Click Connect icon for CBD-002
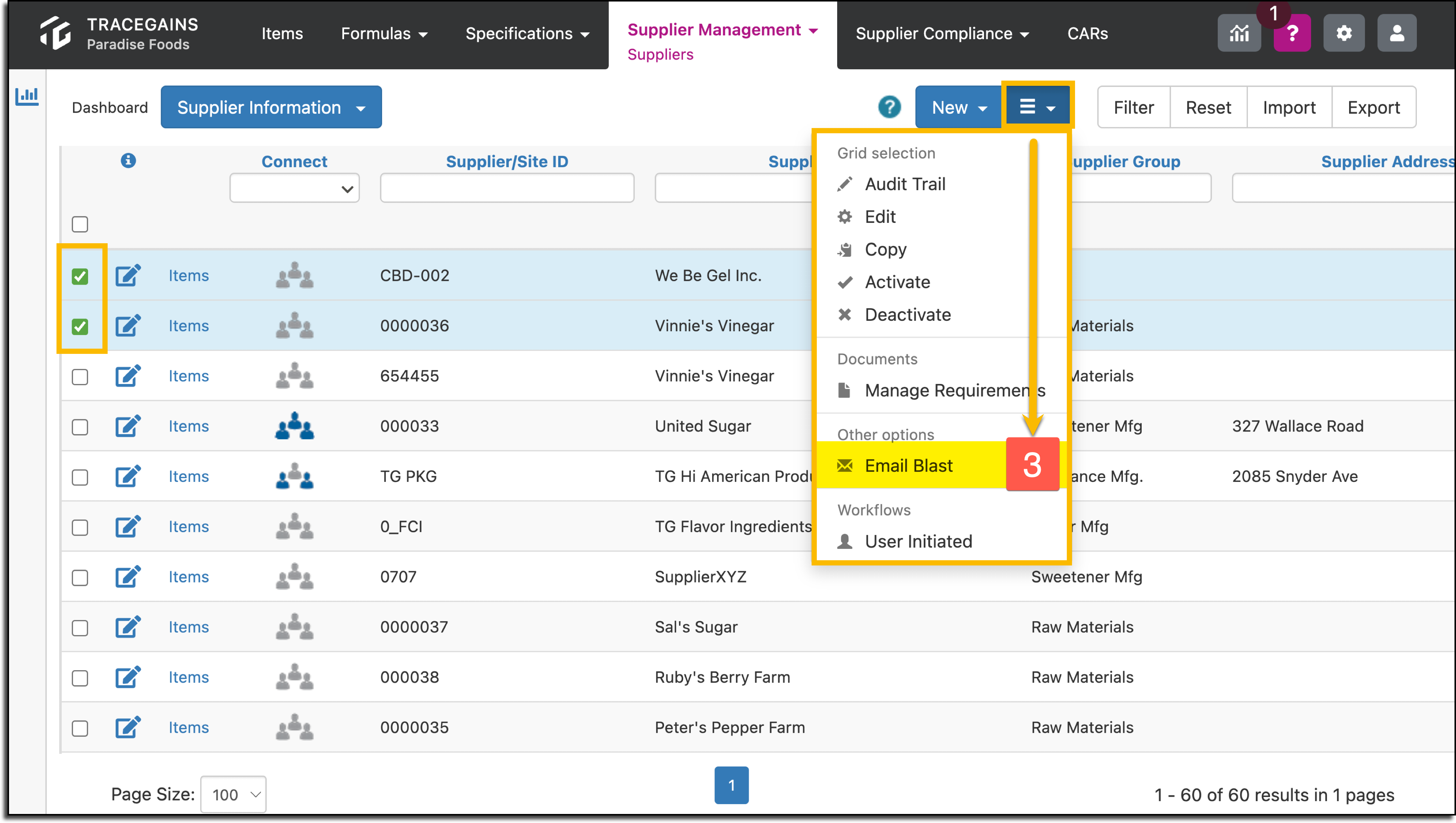Viewport: 1456px width, 823px height. coord(294,275)
